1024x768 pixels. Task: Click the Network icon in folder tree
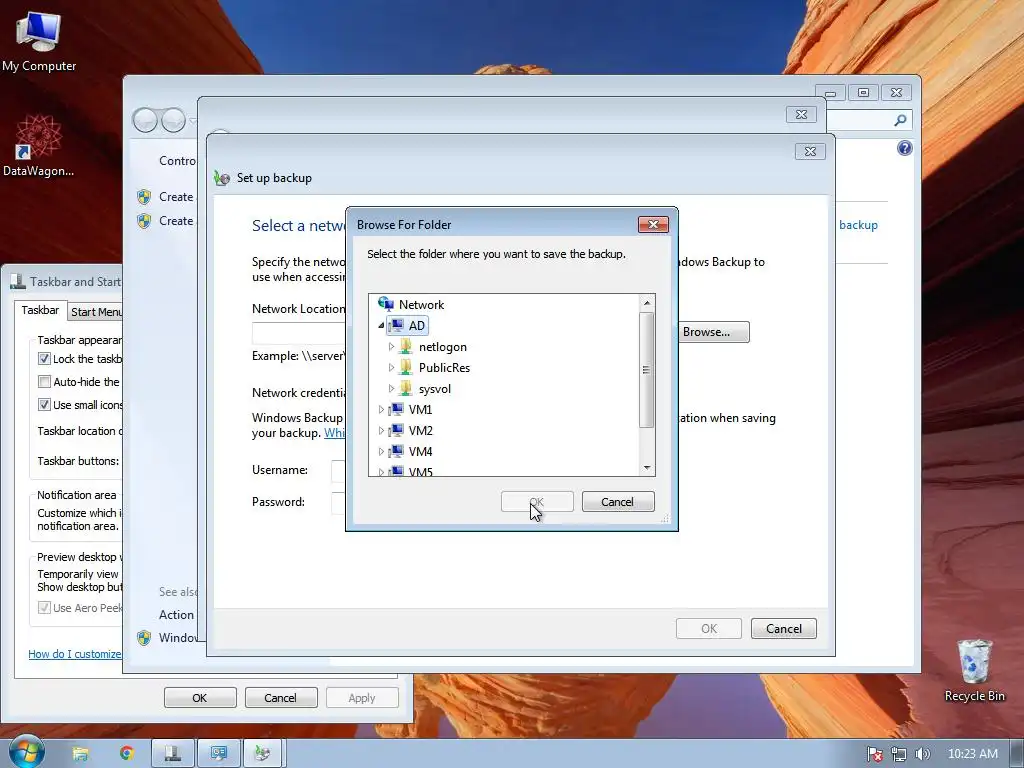coord(386,304)
